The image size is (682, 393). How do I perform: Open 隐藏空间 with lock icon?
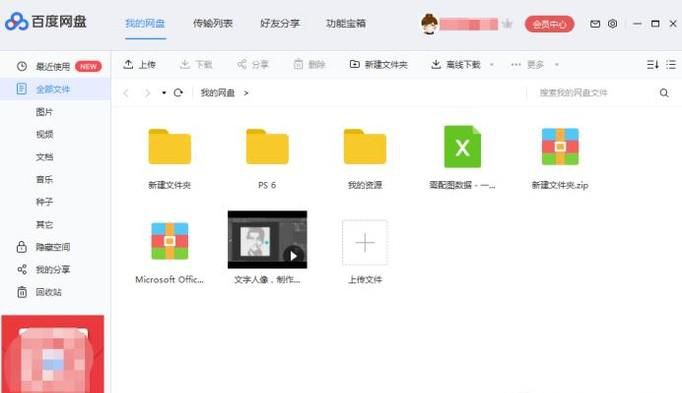click(x=43, y=247)
